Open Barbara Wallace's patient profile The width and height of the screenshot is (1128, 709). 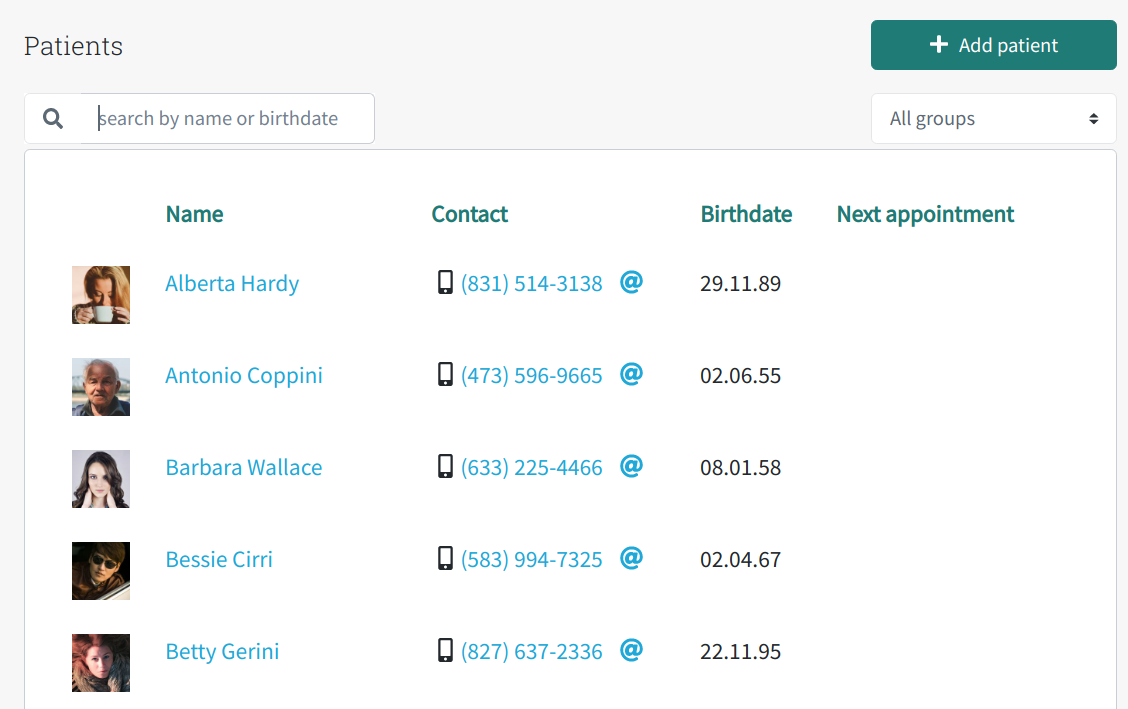[x=244, y=467]
